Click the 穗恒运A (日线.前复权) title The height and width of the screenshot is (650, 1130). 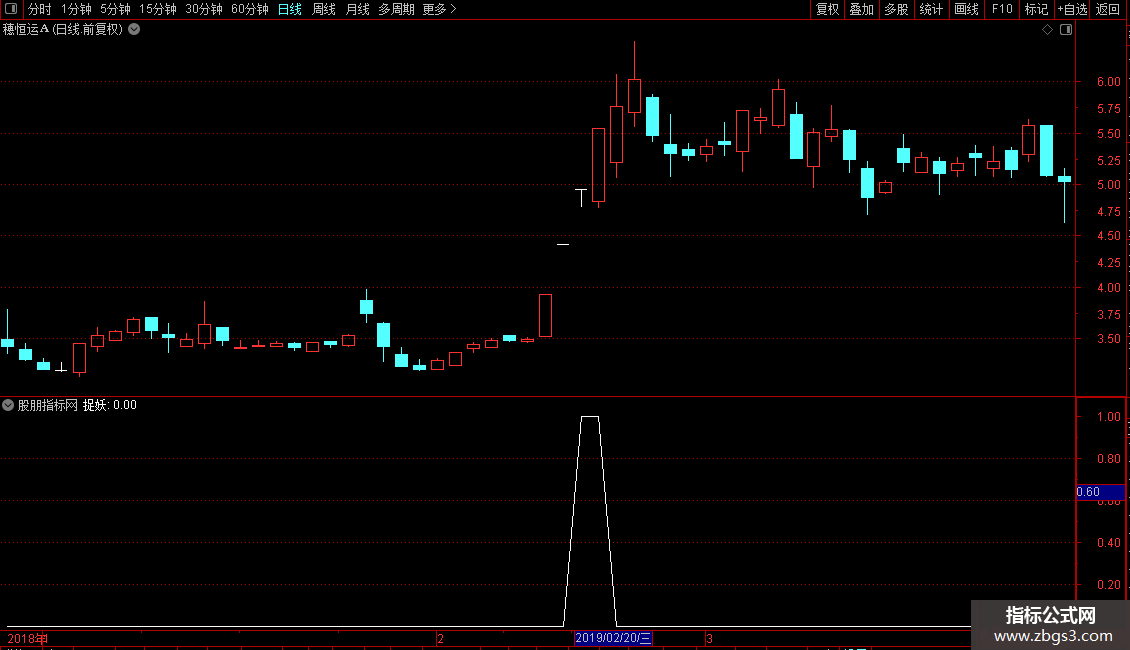point(63,30)
